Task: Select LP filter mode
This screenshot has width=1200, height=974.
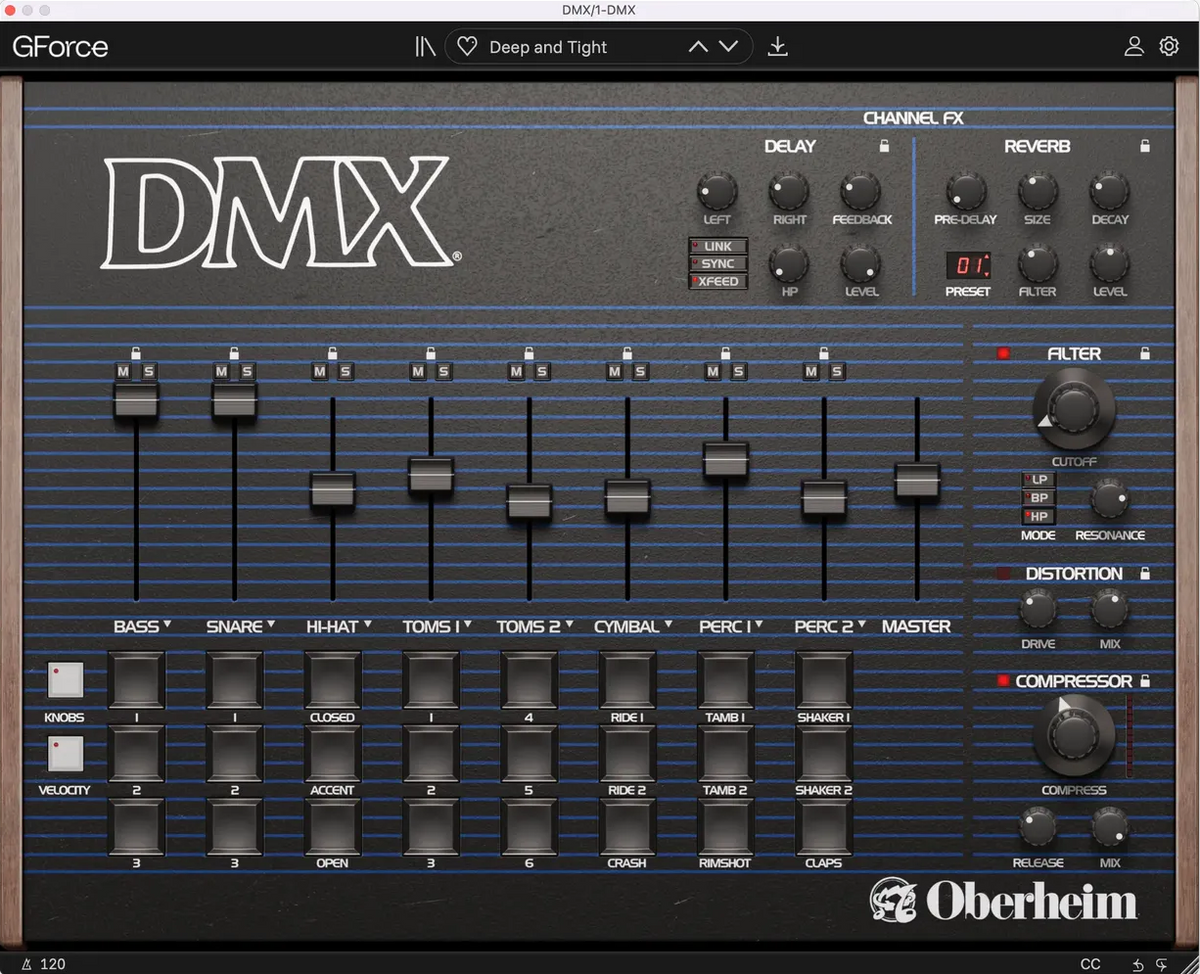Action: pyautogui.click(x=1038, y=480)
